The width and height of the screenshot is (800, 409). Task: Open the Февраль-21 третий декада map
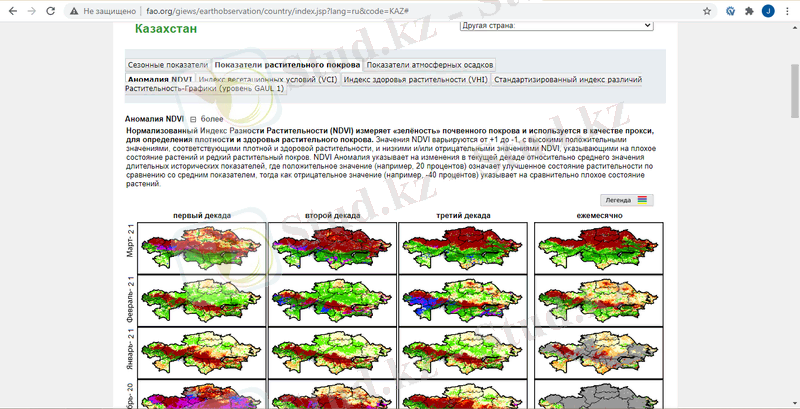[x=463, y=300]
